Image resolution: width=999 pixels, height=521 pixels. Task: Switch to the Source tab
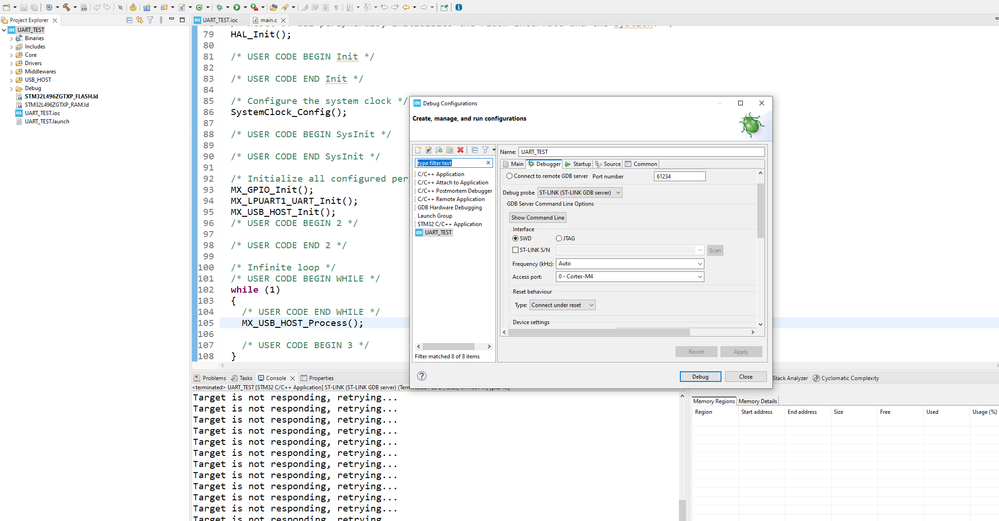pos(608,164)
